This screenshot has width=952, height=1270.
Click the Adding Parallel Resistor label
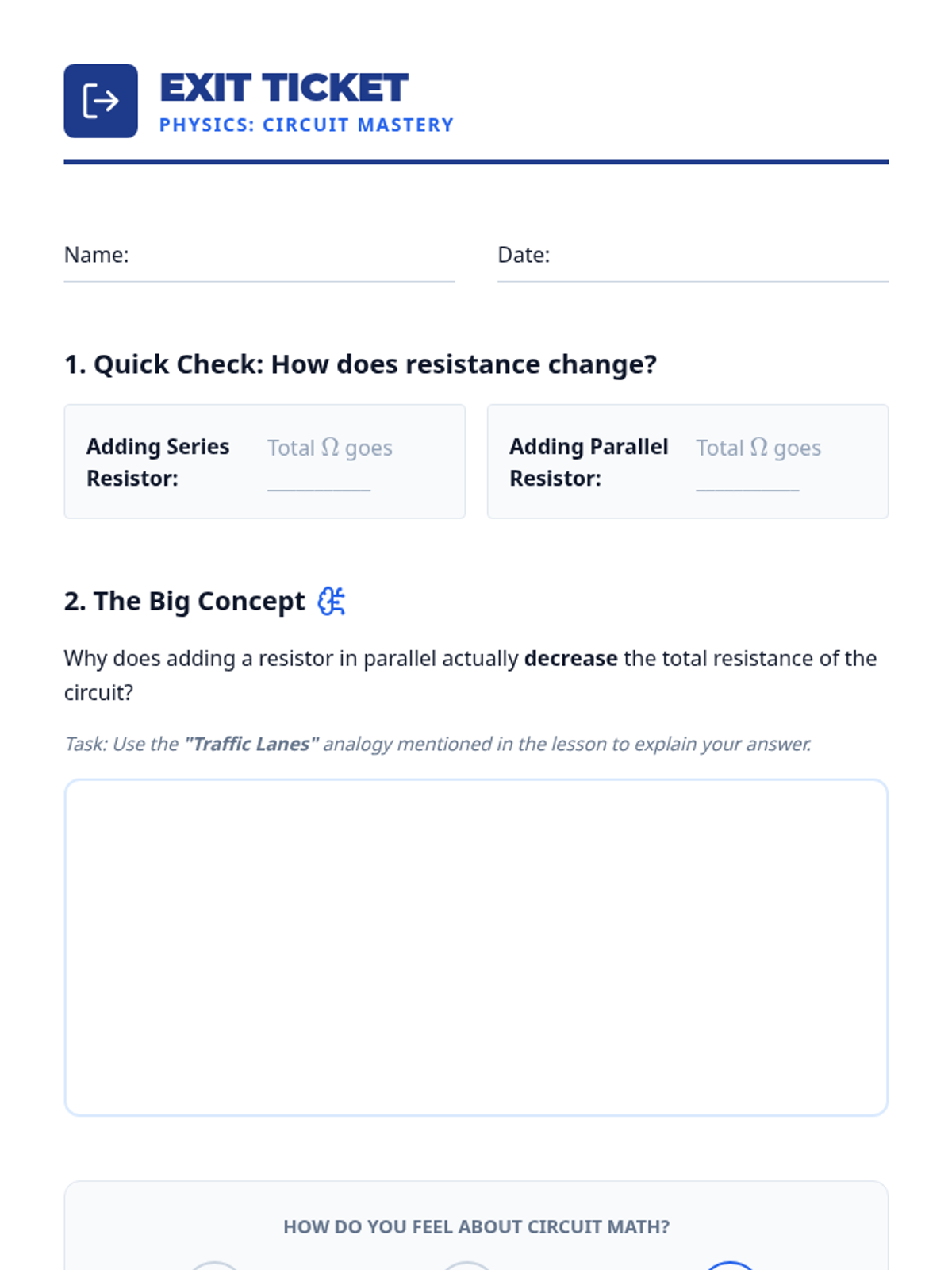click(589, 462)
